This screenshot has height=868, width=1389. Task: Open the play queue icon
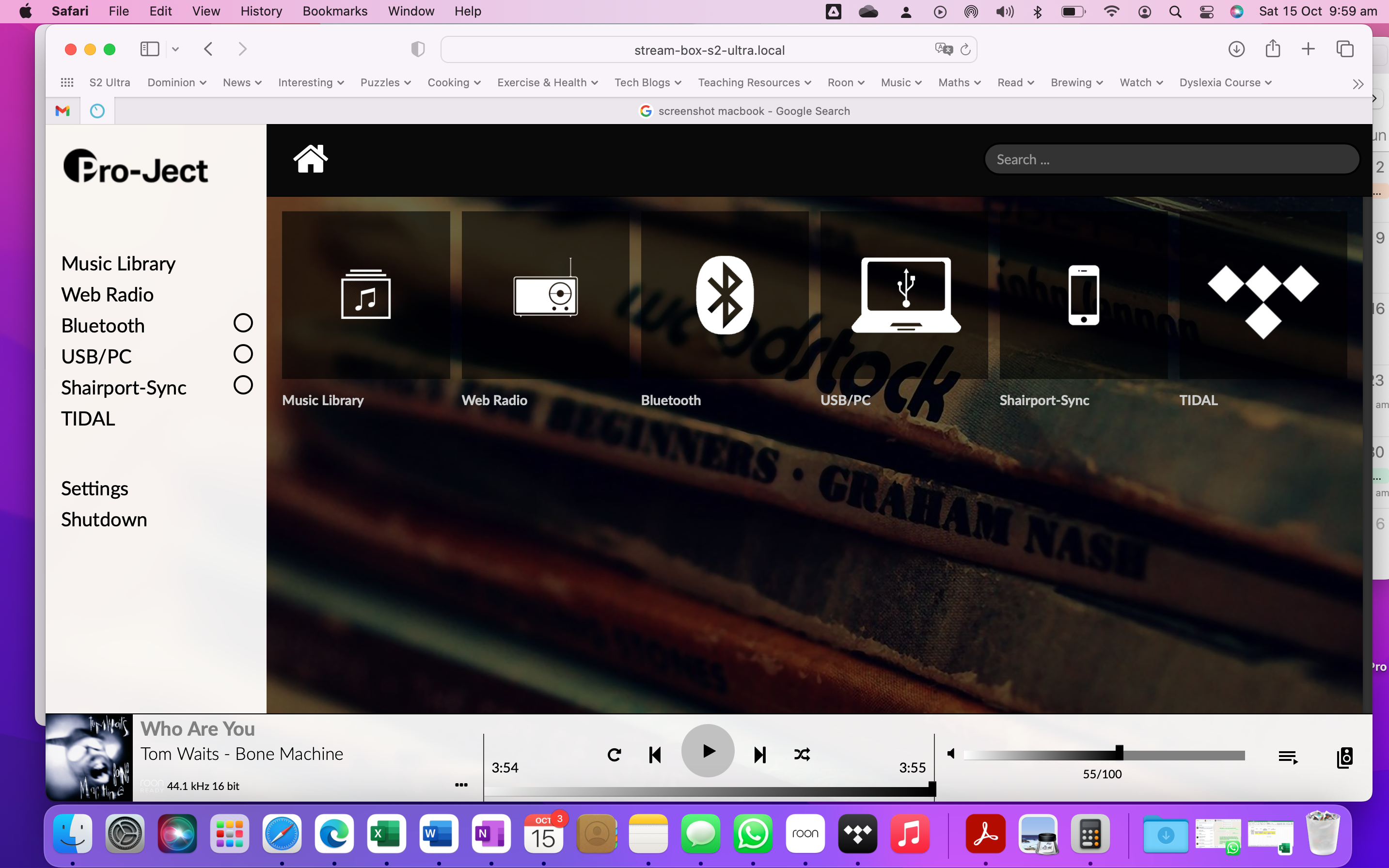click(1288, 757)
